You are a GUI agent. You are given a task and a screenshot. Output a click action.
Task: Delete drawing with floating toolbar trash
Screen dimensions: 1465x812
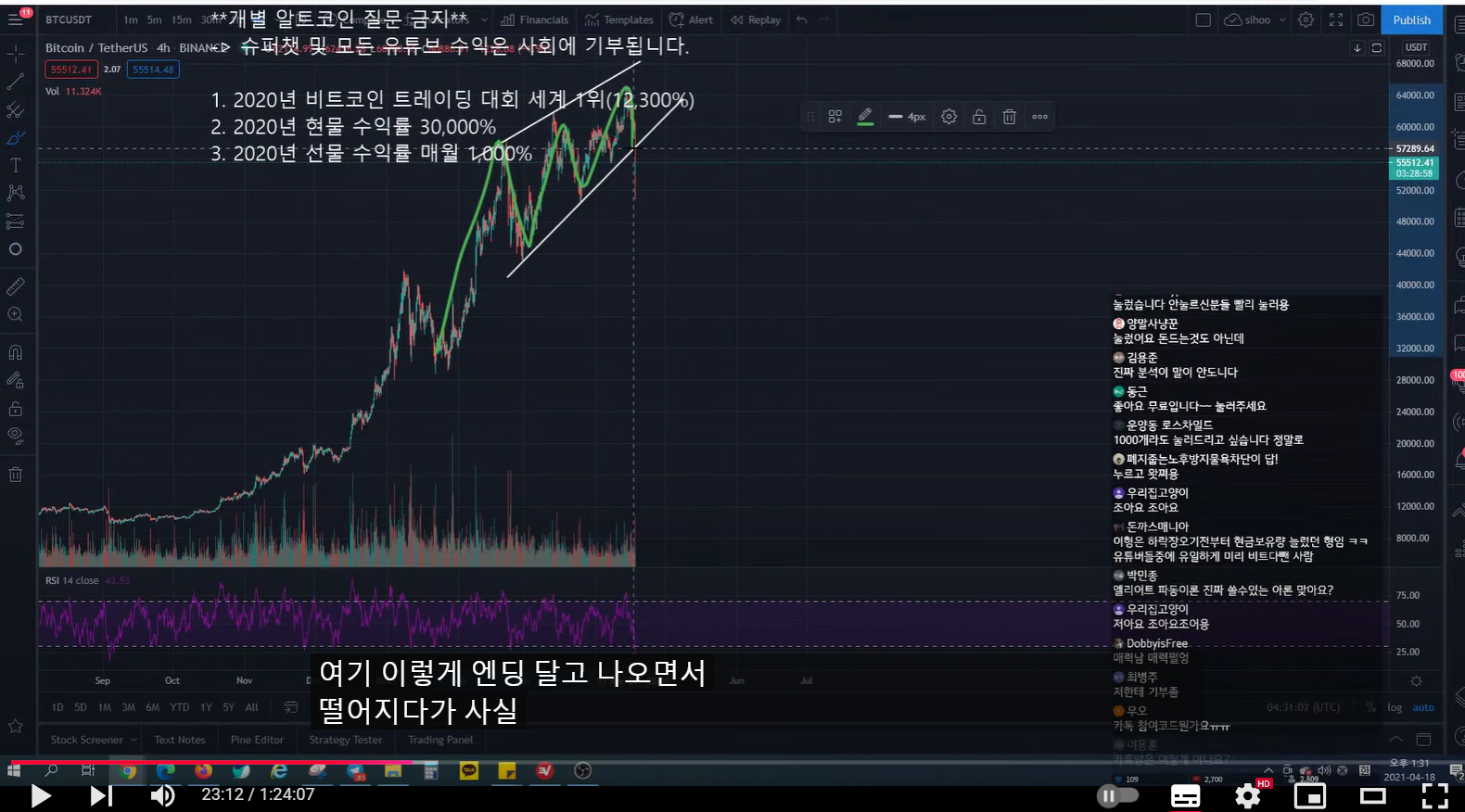tap(1010, 117)
